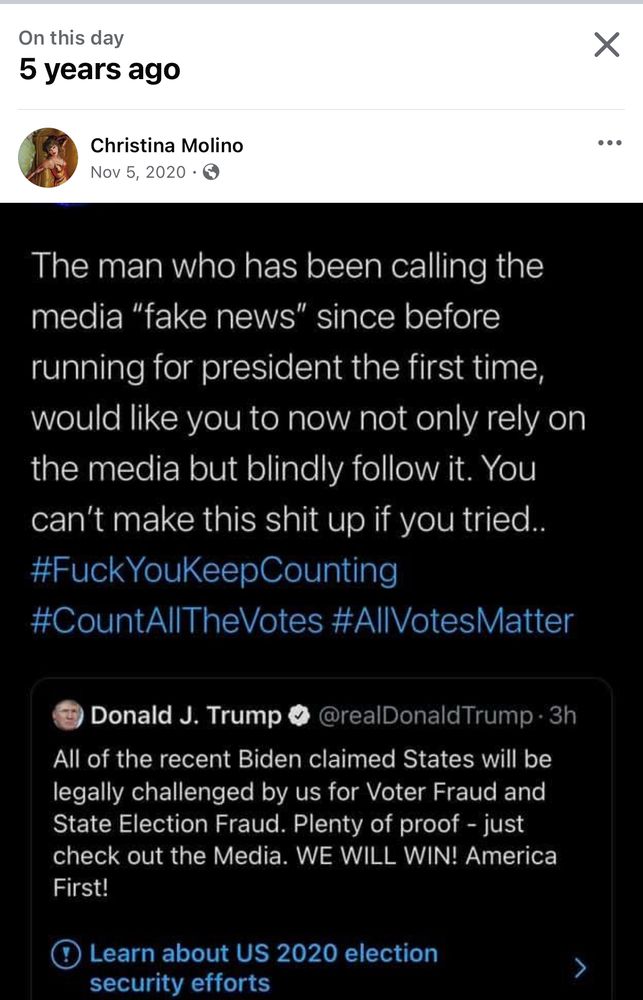Tap the verified badge beside Trump's name

[299, 716]
